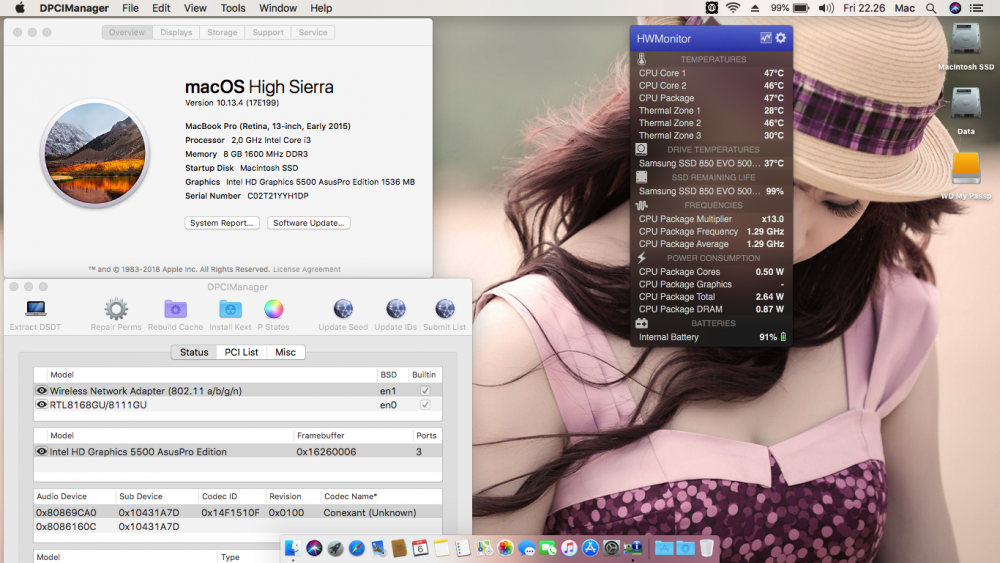Open Calendar in the Dock
Screen dimensions: 1000x563
click(x=420, y=548)
